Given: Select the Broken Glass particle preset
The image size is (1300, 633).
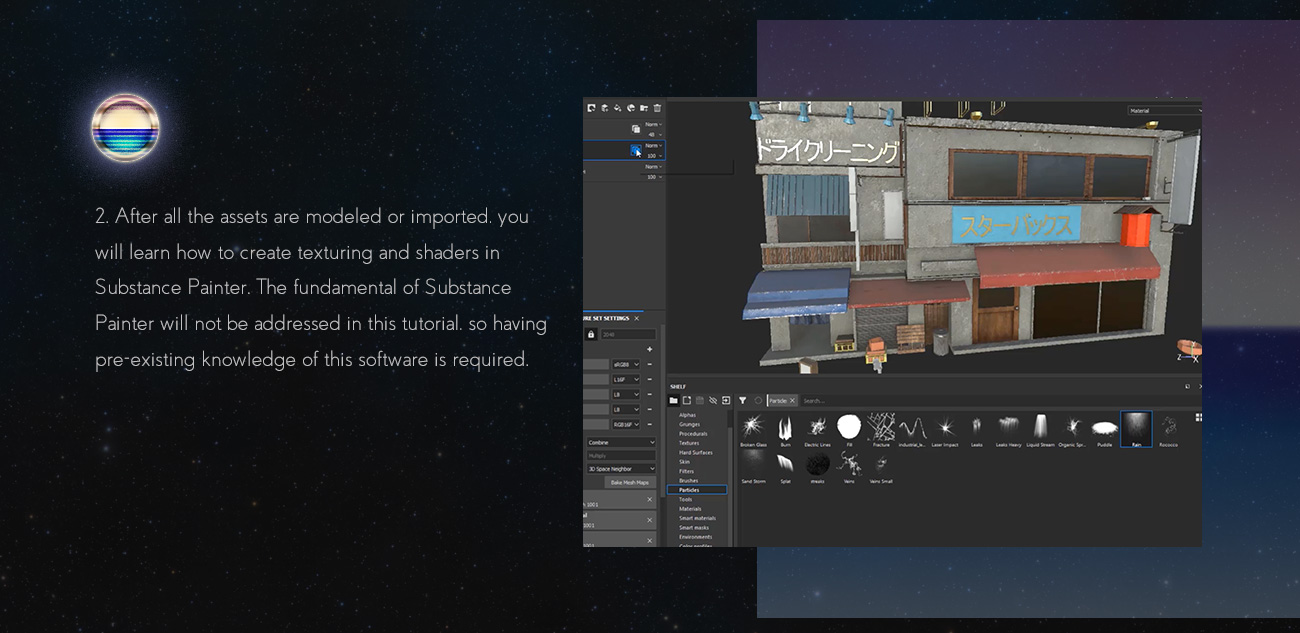Looking at the screenshot, I should pos(753,430).
